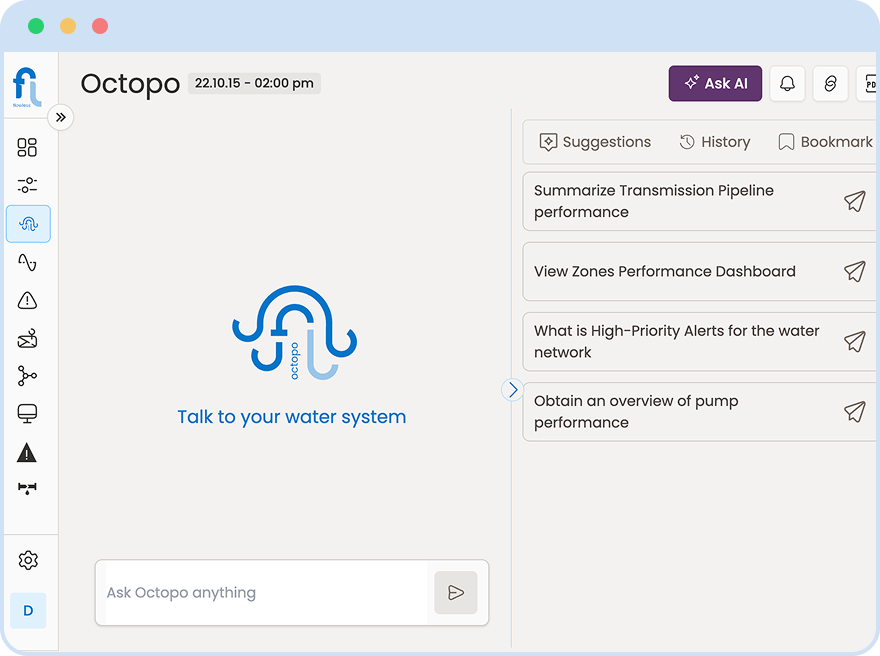Screen dimensions: 880x656
Task: Open the network topology nodes icon
Action: pos(27,376)
